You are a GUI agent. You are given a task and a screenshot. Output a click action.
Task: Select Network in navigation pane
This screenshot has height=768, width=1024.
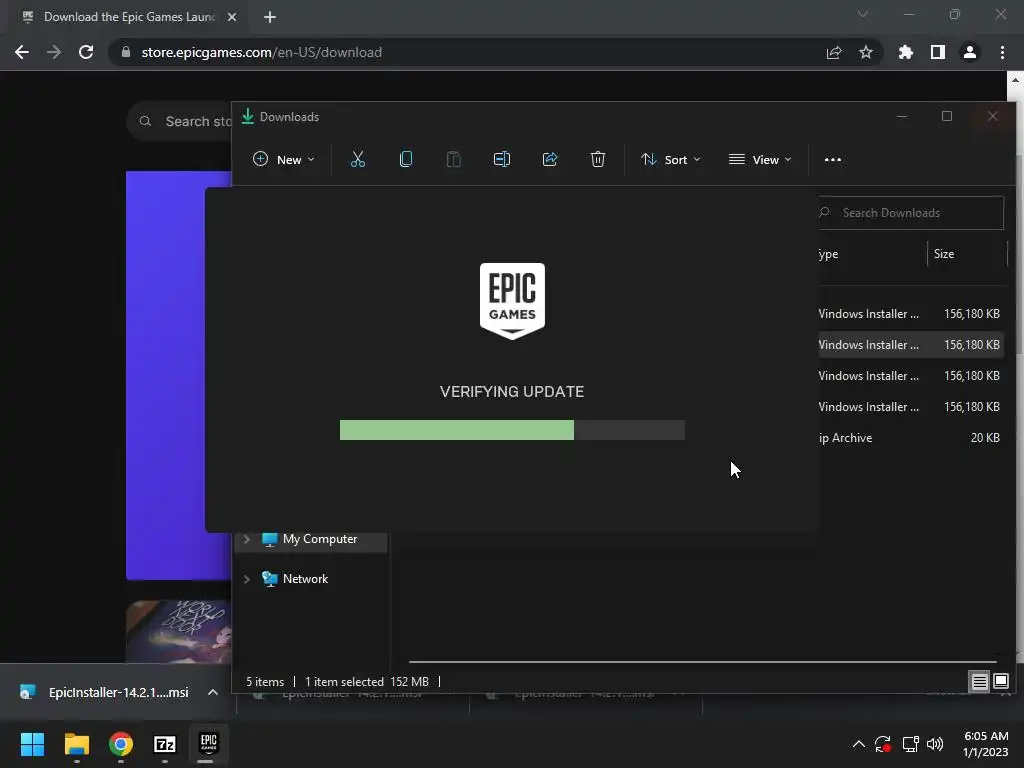[305, 579]
